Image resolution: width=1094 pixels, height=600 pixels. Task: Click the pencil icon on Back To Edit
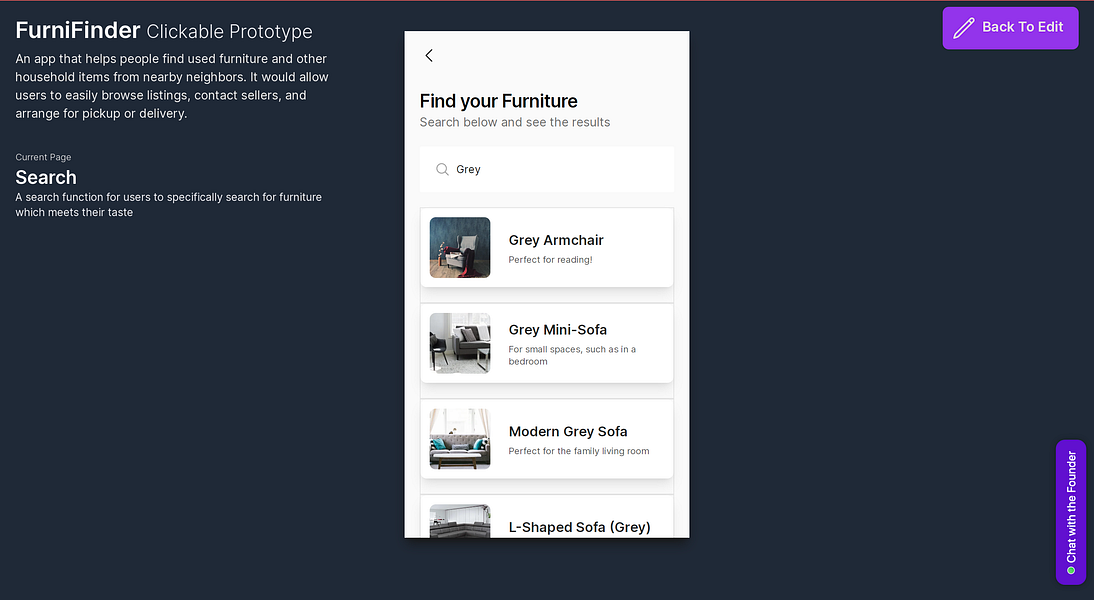coord(964,28)
